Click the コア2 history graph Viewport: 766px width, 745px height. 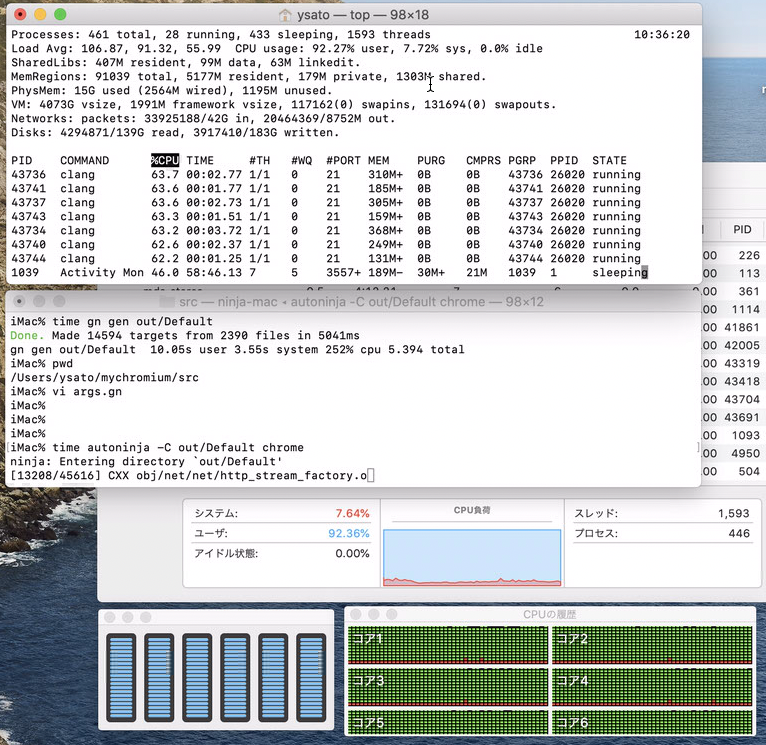tap(652, 642)
